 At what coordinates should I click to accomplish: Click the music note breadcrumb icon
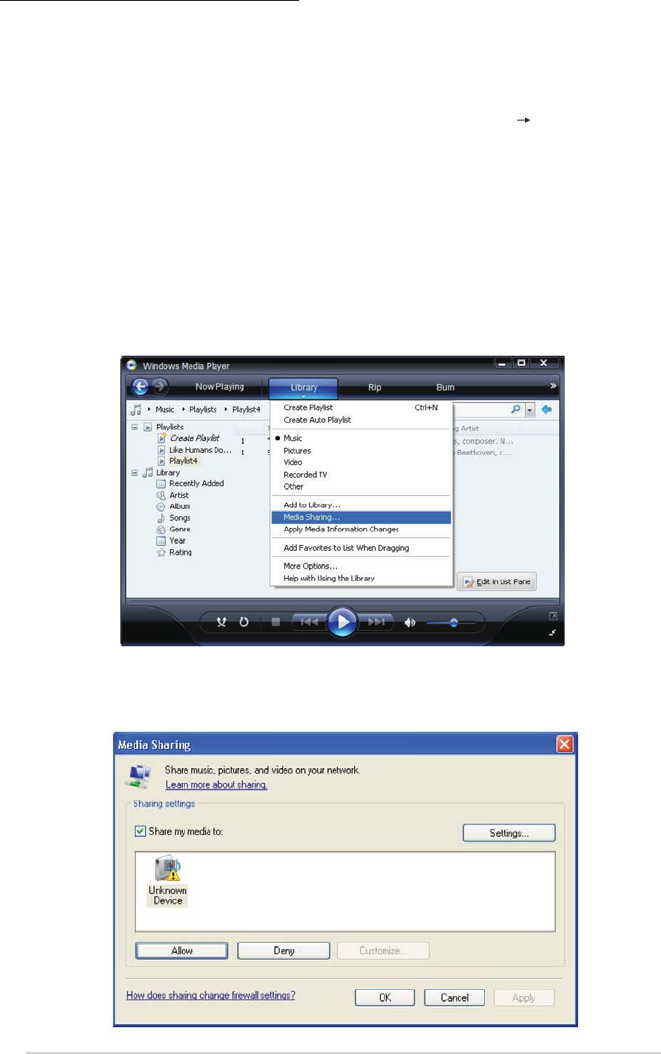click(137, 409)
